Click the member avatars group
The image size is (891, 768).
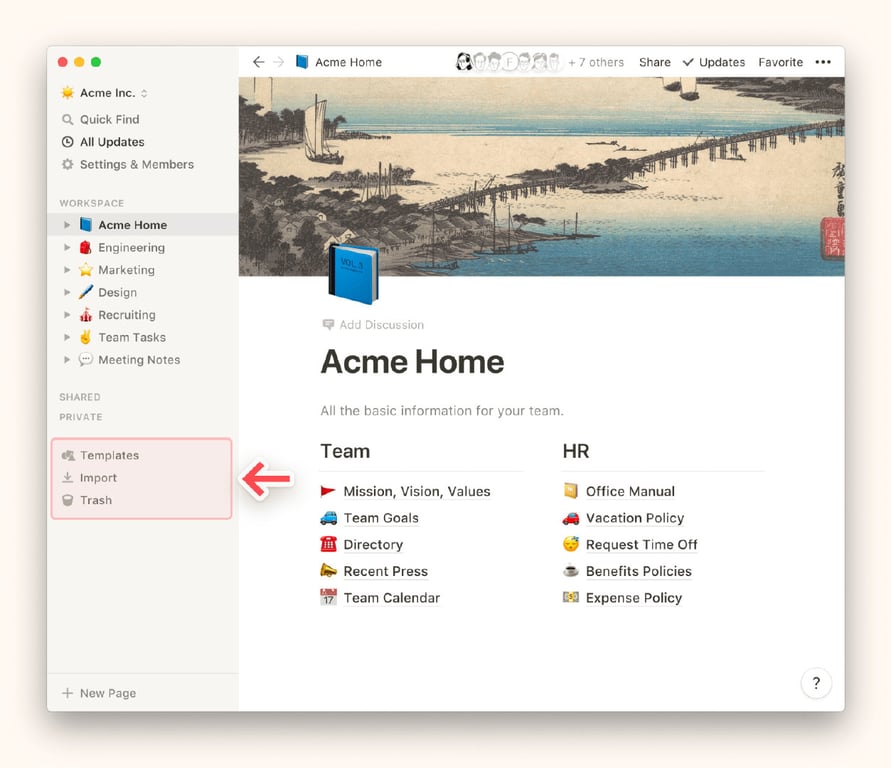click(509, 61)
